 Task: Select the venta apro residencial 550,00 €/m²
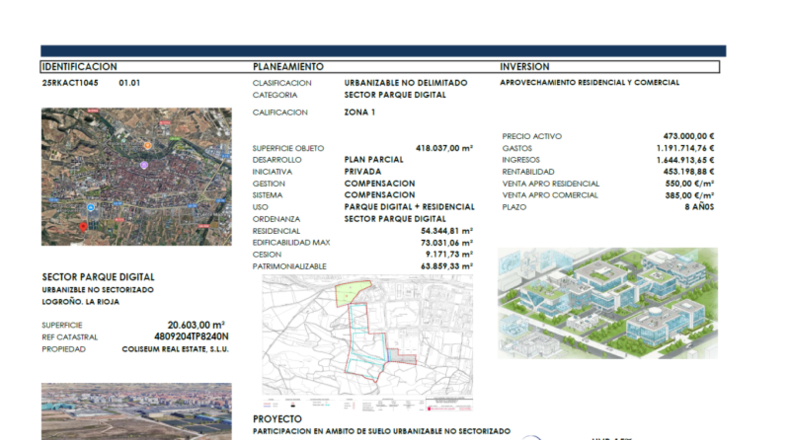coord(689,183)
